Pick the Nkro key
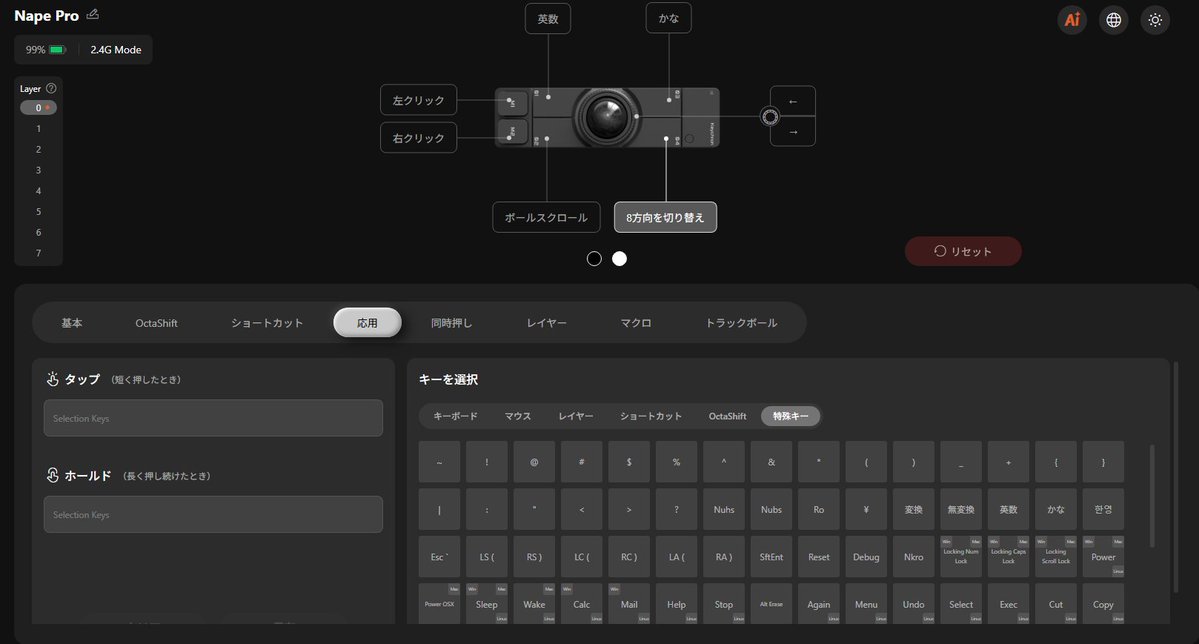This screenshot has height=644, width=1199. click(x=913, y=557)
